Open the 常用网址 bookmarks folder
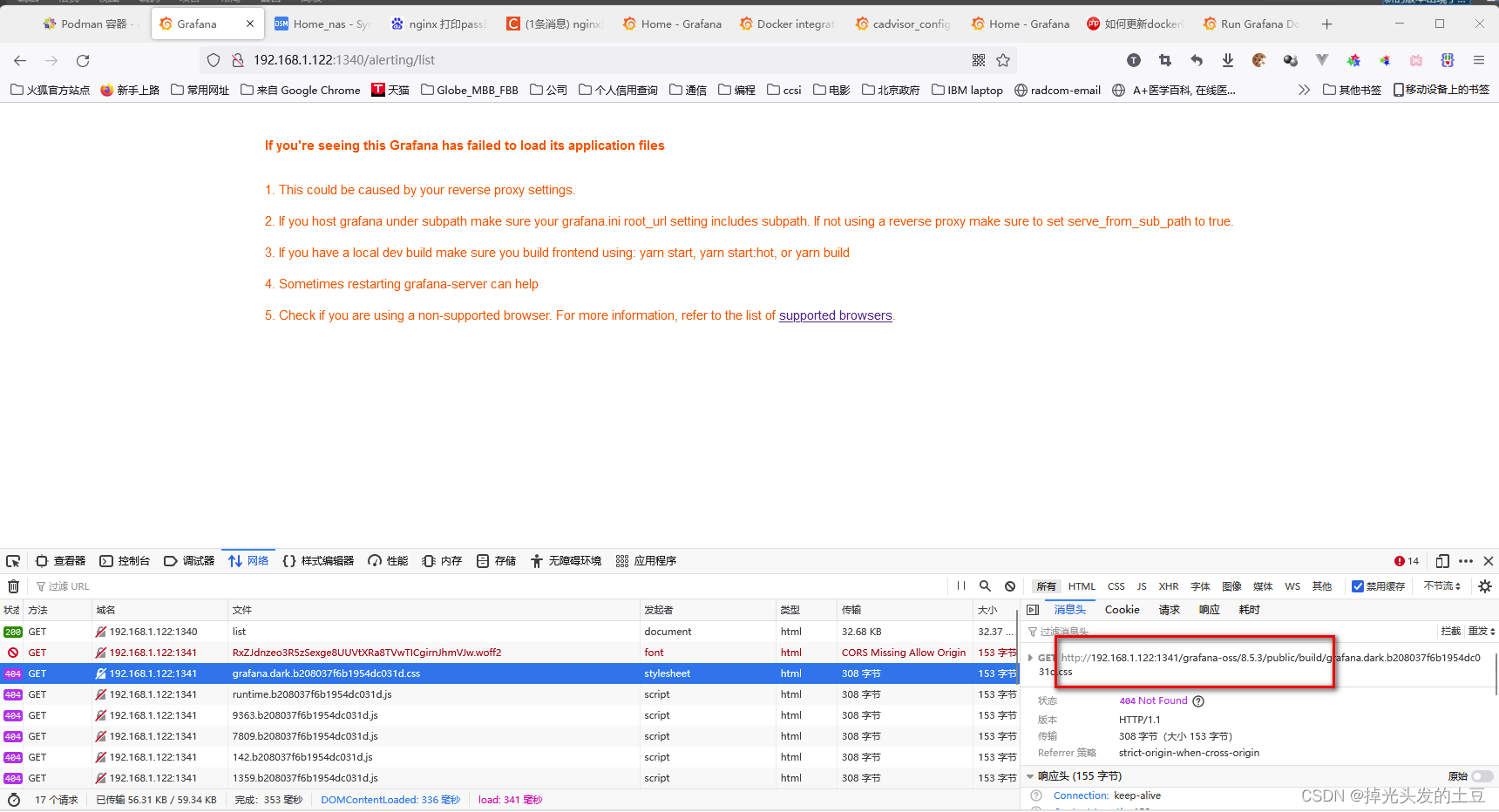 200,90
